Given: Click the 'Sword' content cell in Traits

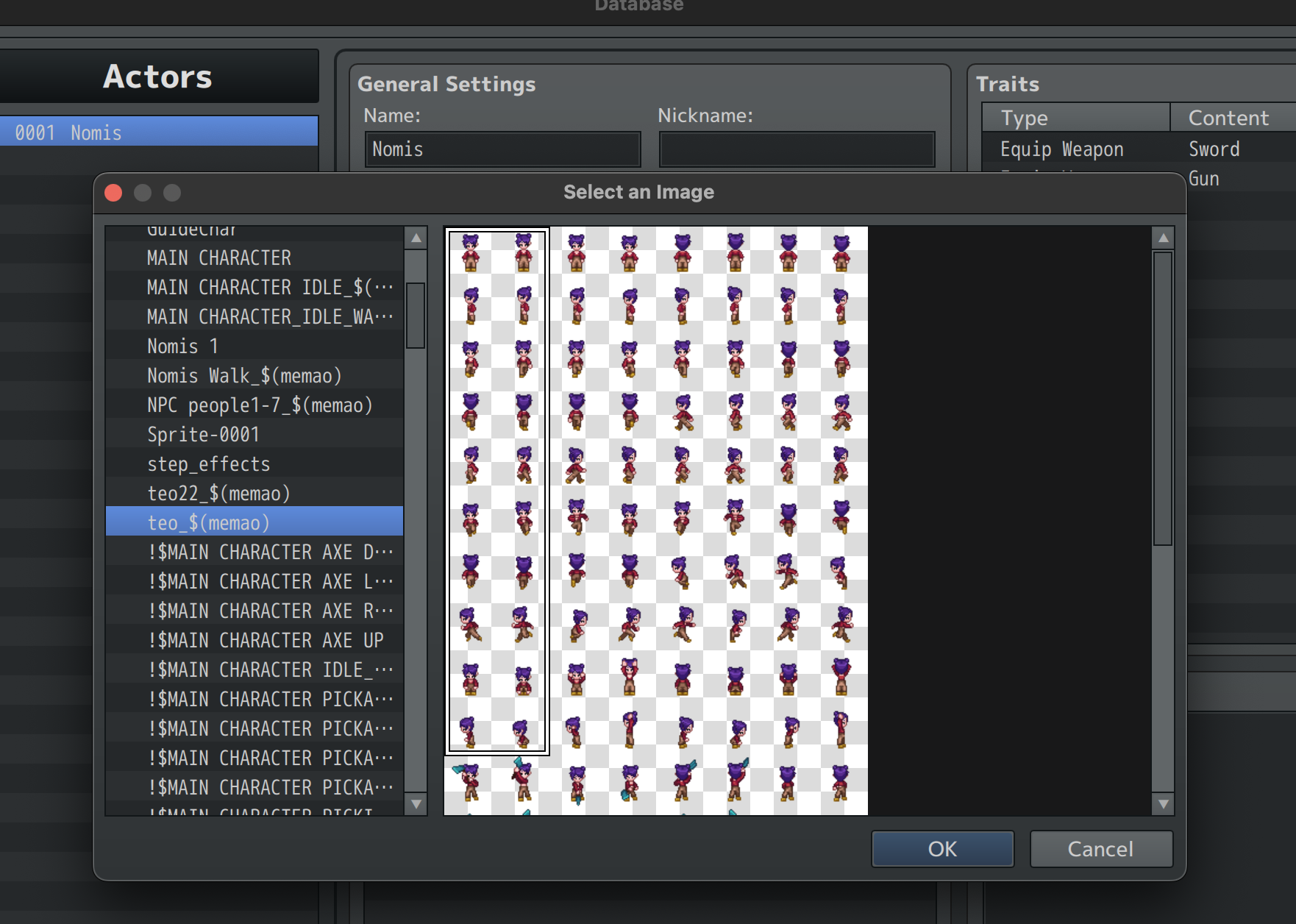Looking at the screenshot, I should coord(1214,149).
